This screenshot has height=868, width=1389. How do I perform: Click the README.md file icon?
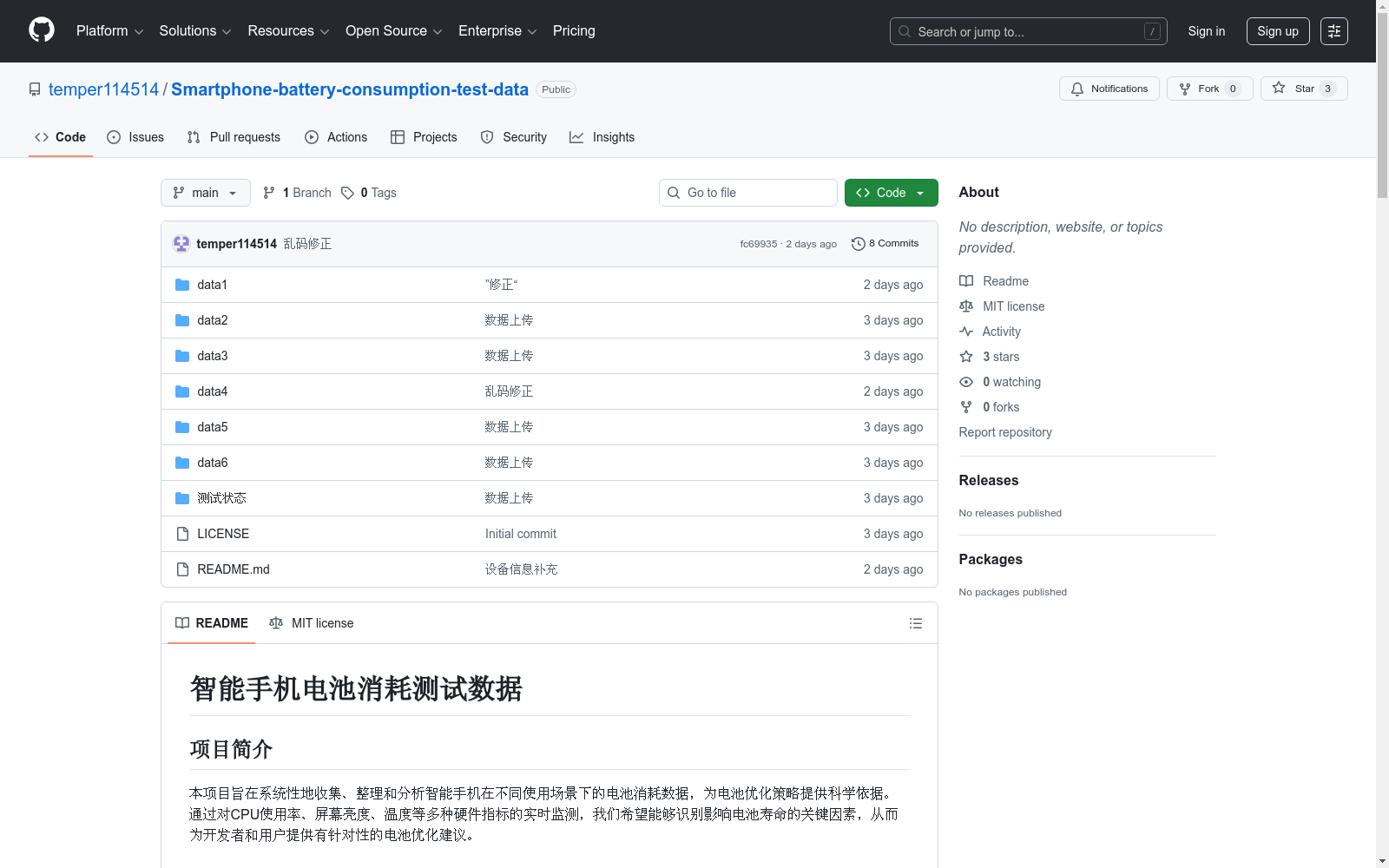tap(182, 569)
